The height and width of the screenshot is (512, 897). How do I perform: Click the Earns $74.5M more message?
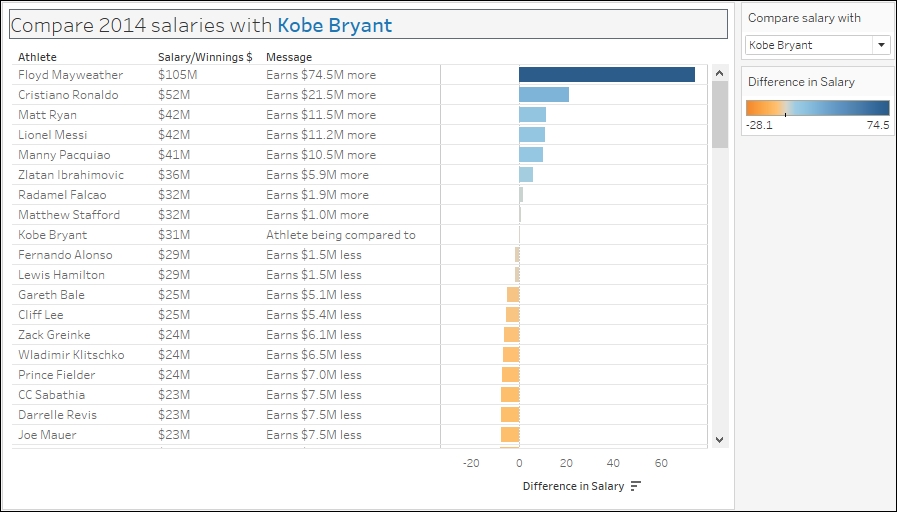point(321,75)
